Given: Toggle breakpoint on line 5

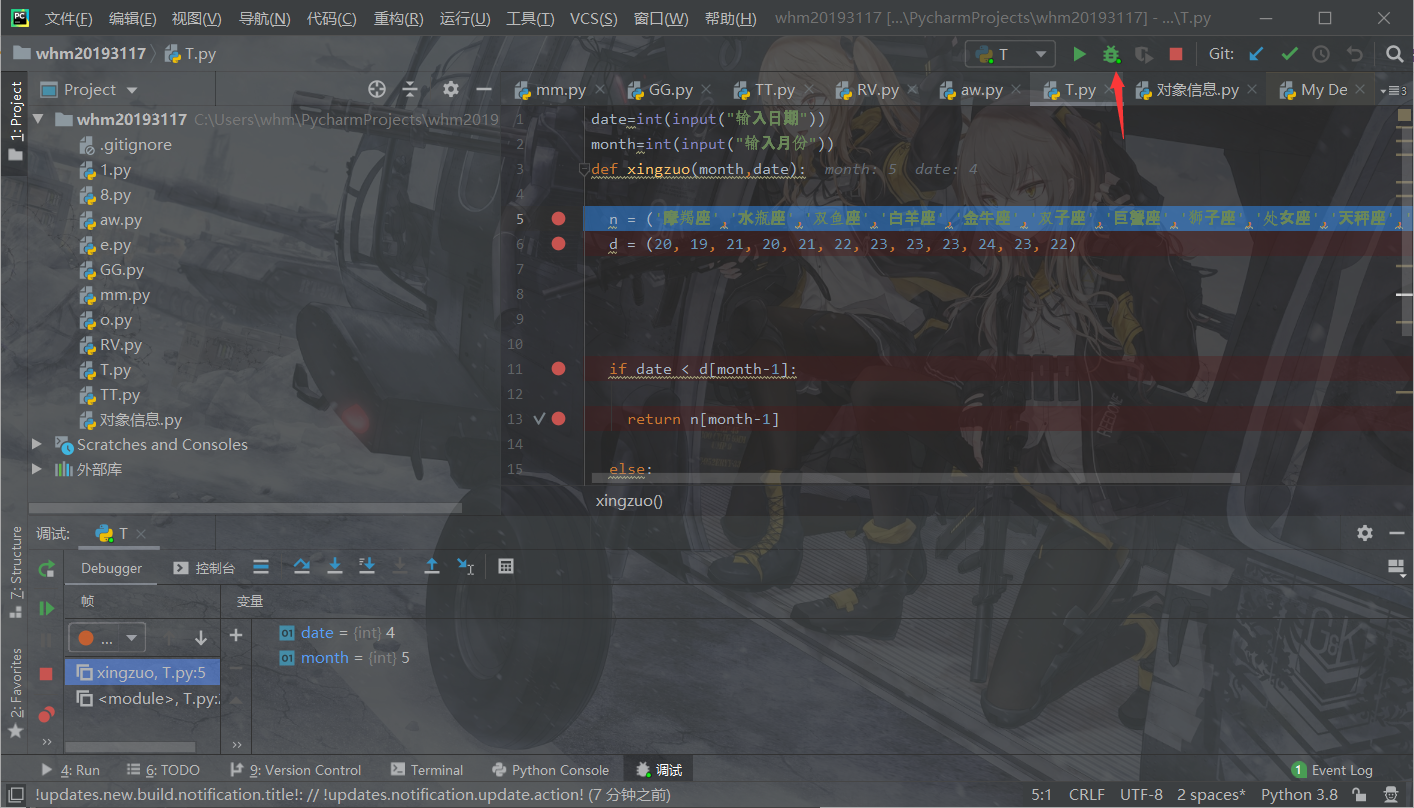Looking at the screenshot, I should coord(558,219).
